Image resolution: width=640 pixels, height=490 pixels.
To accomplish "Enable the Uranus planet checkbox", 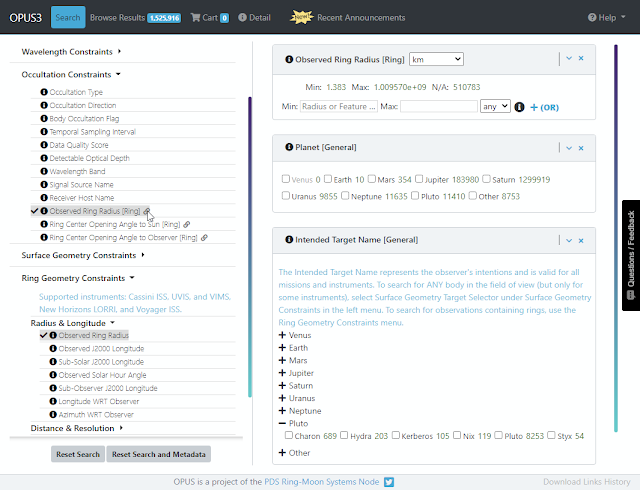I will (286, 196).
